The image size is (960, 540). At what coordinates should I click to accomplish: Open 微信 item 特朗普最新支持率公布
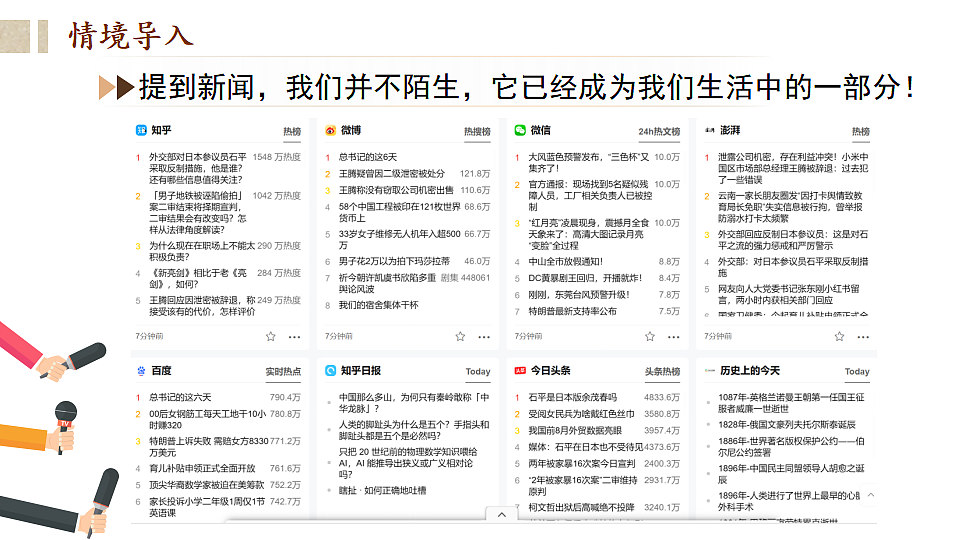pyautogui.click(x=572, y=311)
